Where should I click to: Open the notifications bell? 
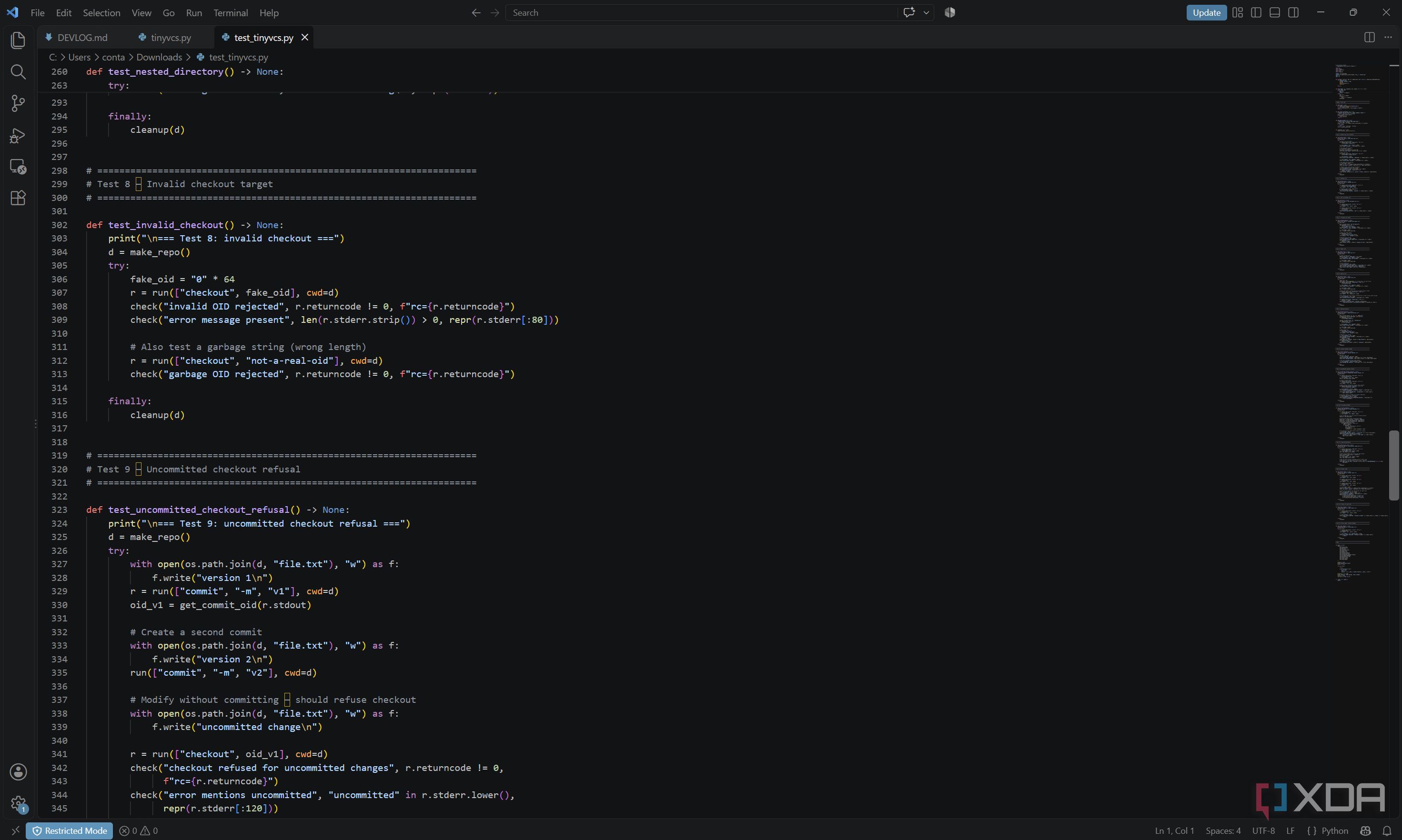coord(1387,830)
